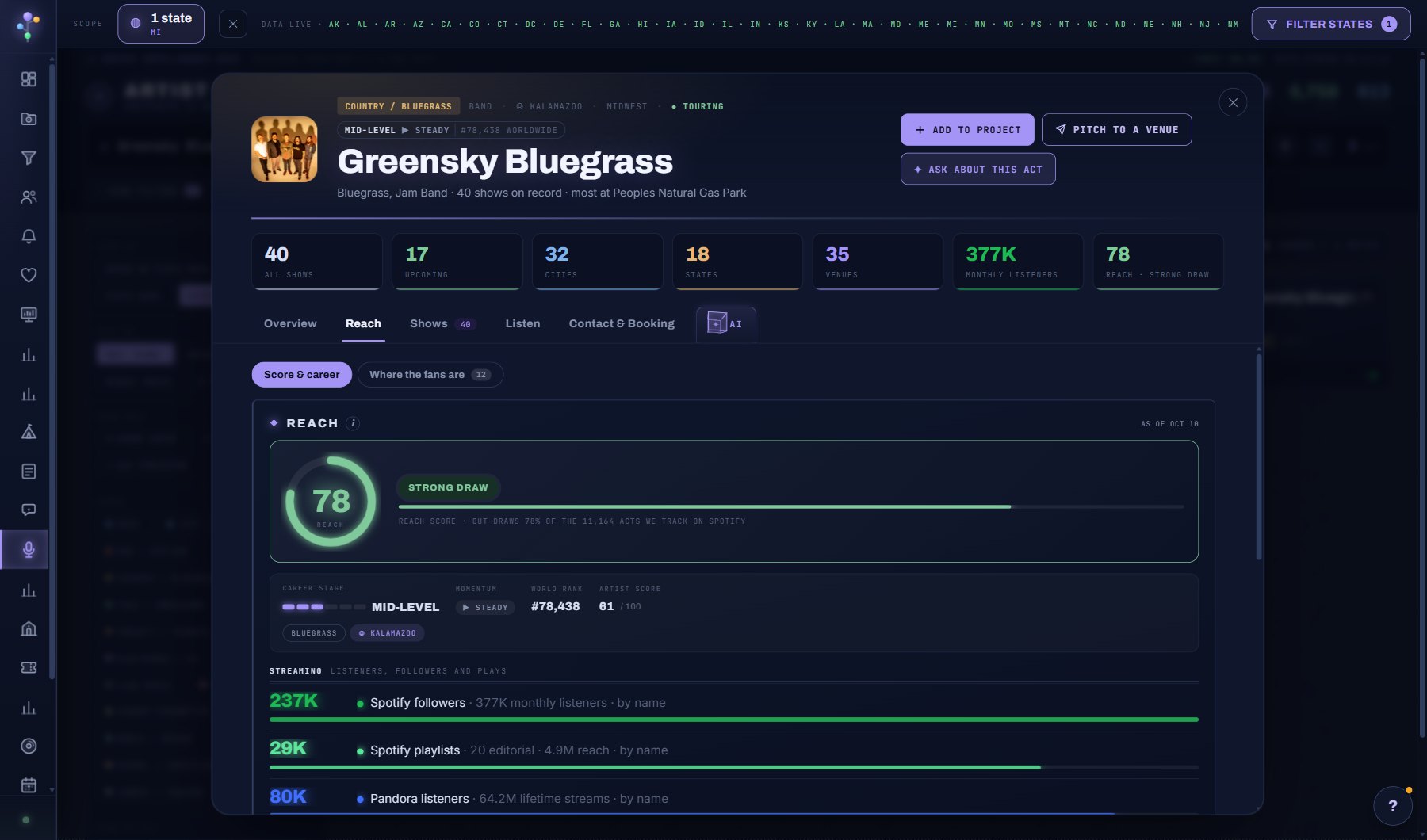Click the Greensky Bluegrass artist photo
The width and height of the screenshot is (1427, 840).
pos(285,150)
